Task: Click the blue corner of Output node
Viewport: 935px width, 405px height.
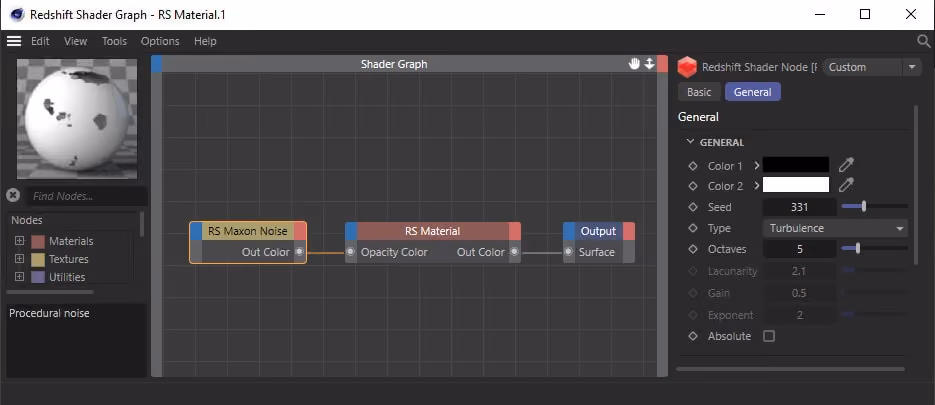Action: click(x=569, y=231)
